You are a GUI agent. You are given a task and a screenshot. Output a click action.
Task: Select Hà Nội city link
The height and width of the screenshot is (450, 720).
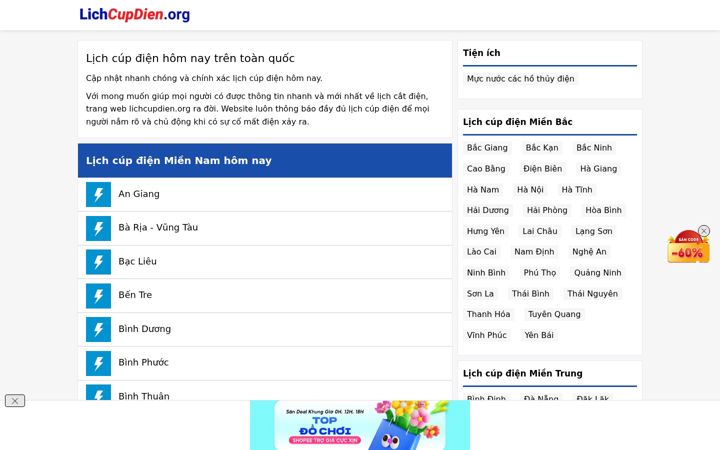(x=530, y=190)
